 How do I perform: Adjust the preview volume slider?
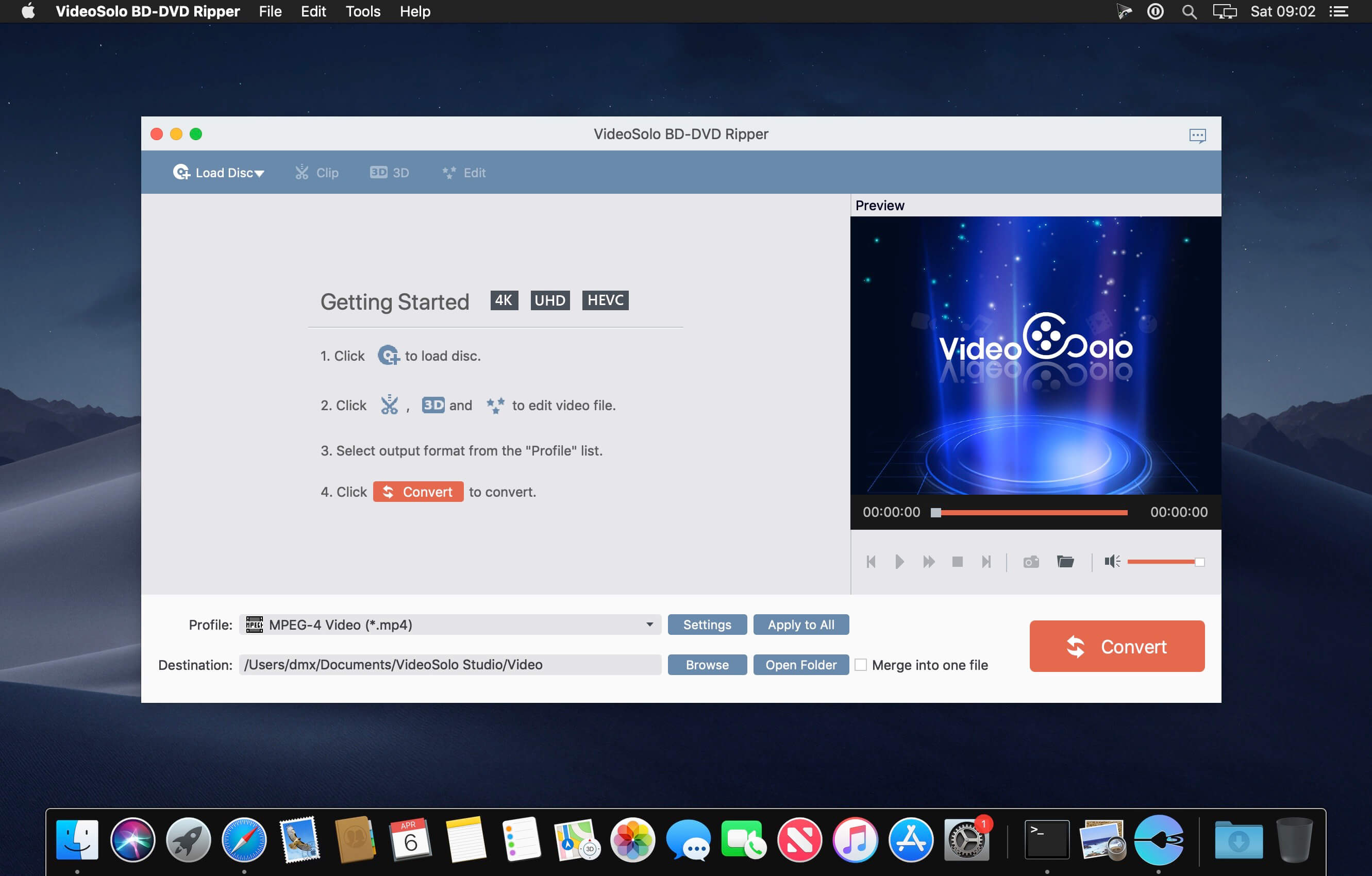pyautogui.click(x=1165, y=562)
